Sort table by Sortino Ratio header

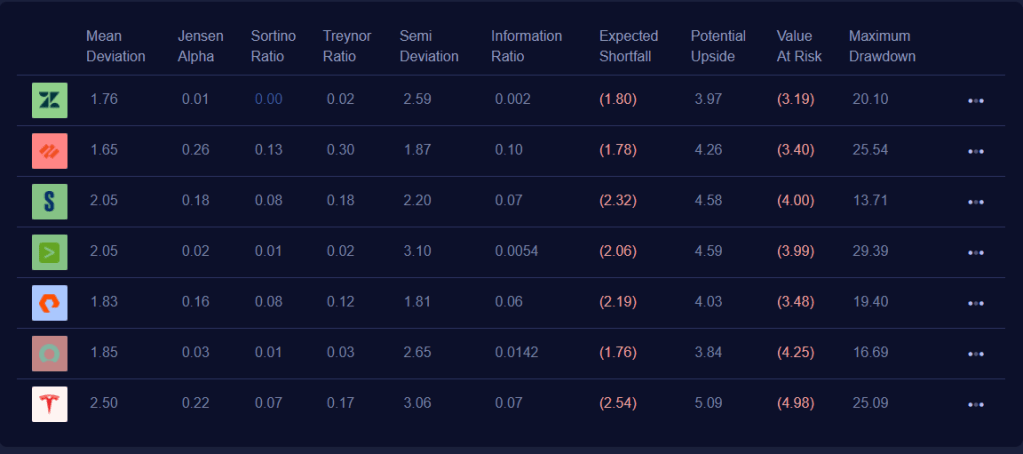pos(273,46)
